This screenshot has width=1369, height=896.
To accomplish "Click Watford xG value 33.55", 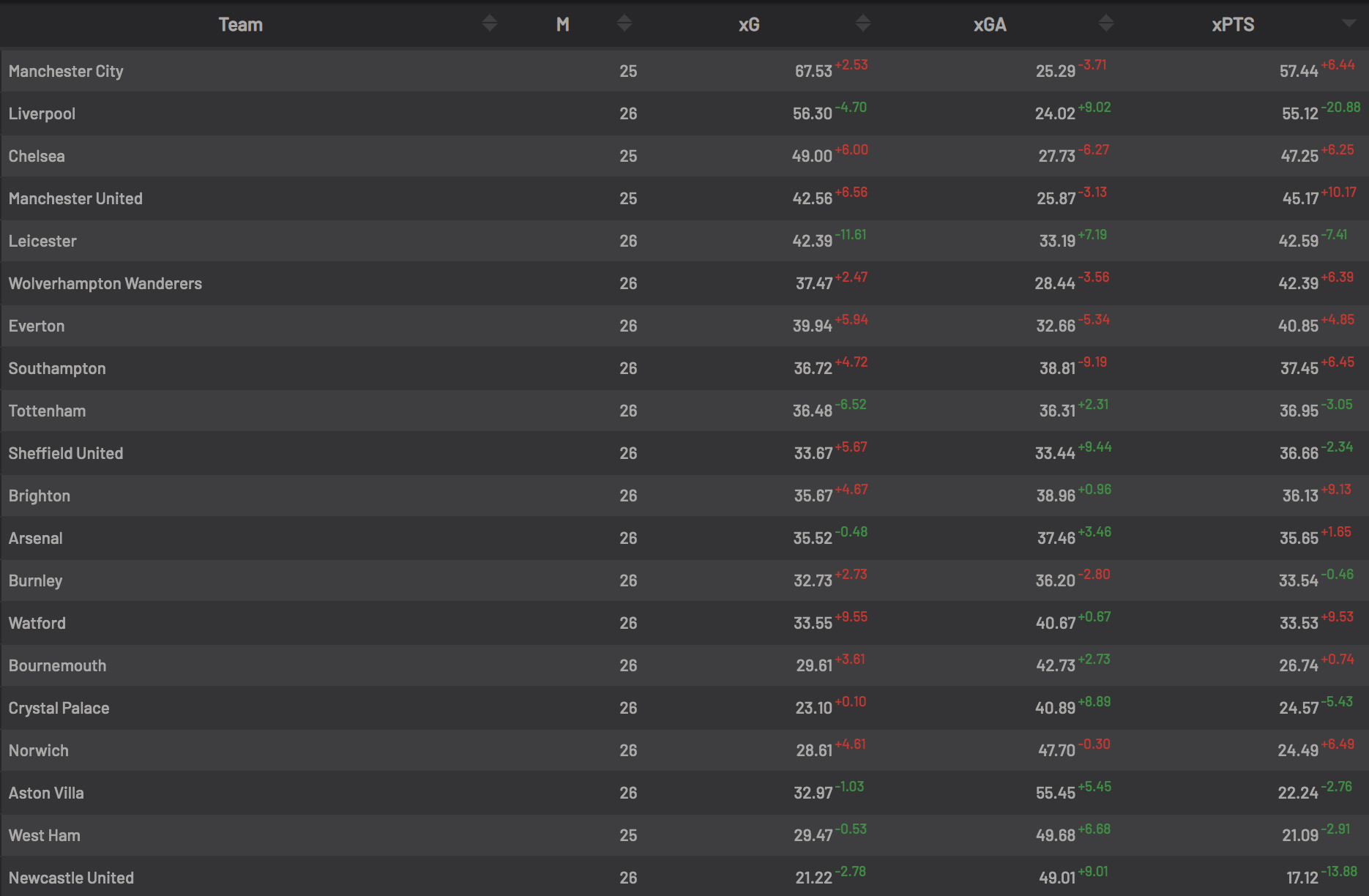I will pos(813,623).
